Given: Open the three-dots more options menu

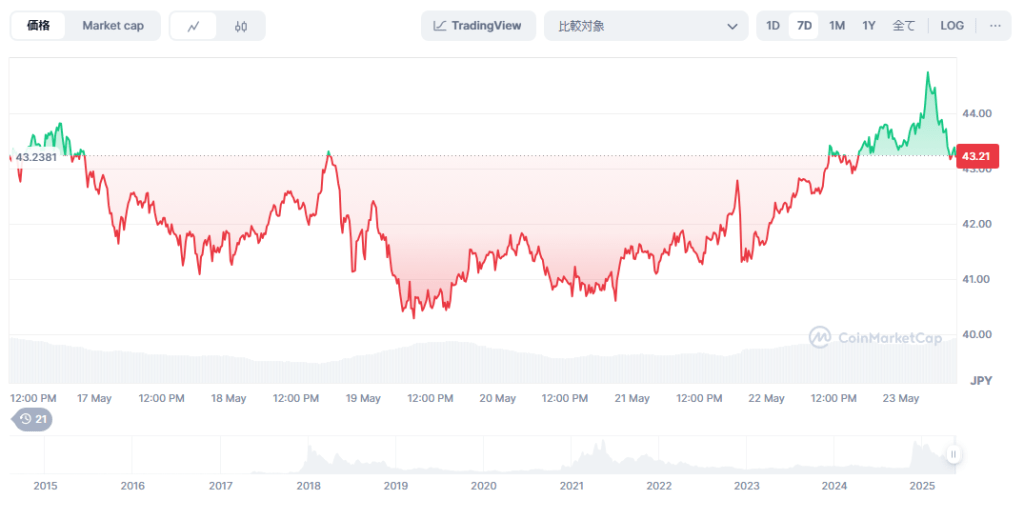Looking at the screenshot, I should coord(995,26).
